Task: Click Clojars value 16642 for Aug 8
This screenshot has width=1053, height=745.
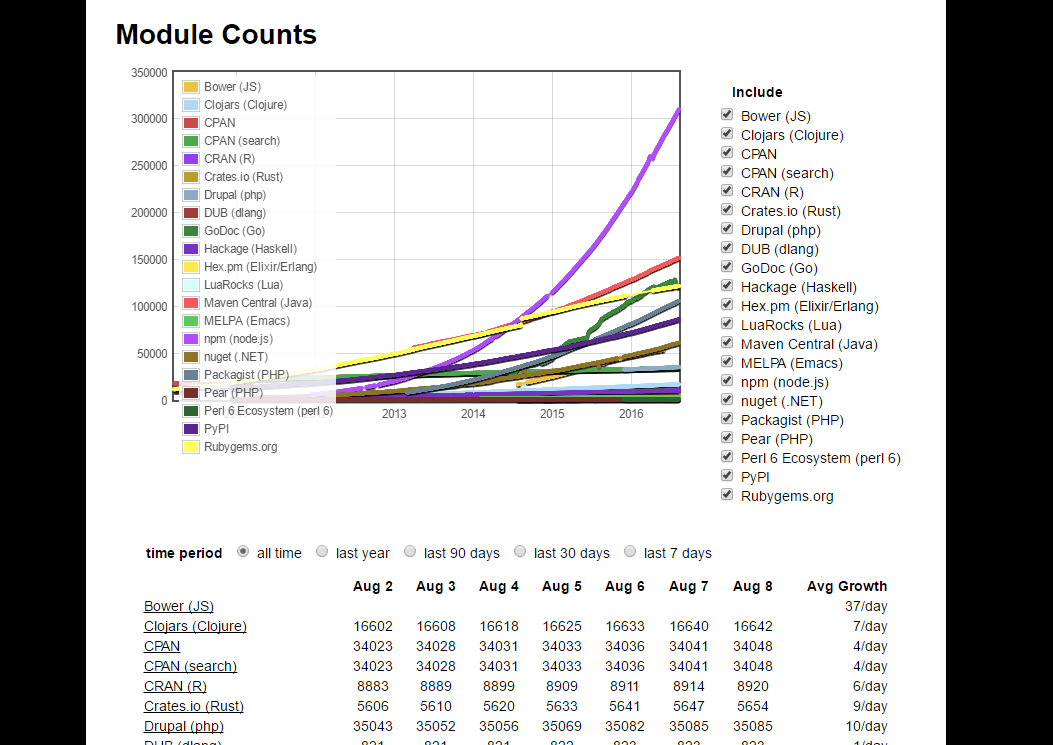Action: click(x=753, y=626)
